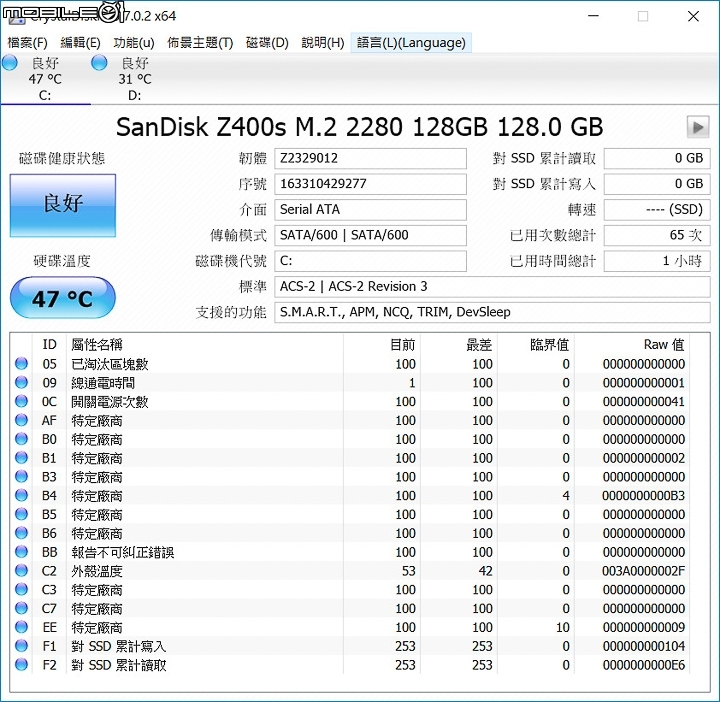Click the transfer mode field SATA/600 | SATA/600

click(x=370, y=235)
